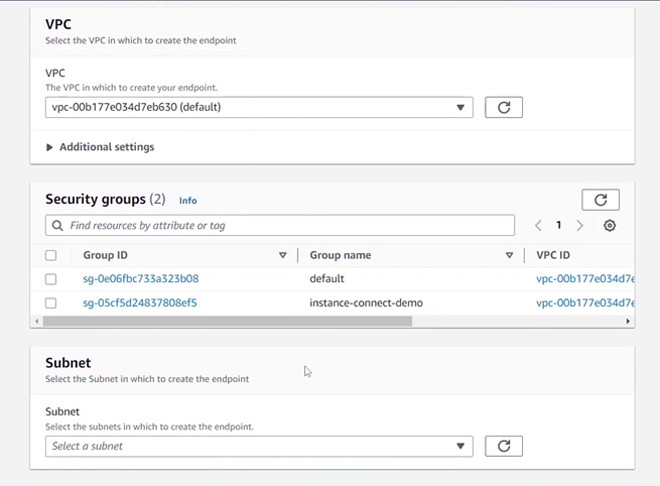Image resolution: width=660 pixels, height=486 pixels.
Task: Open sg-0e06fbc733a323b08 group link
Action: point(140,279)
